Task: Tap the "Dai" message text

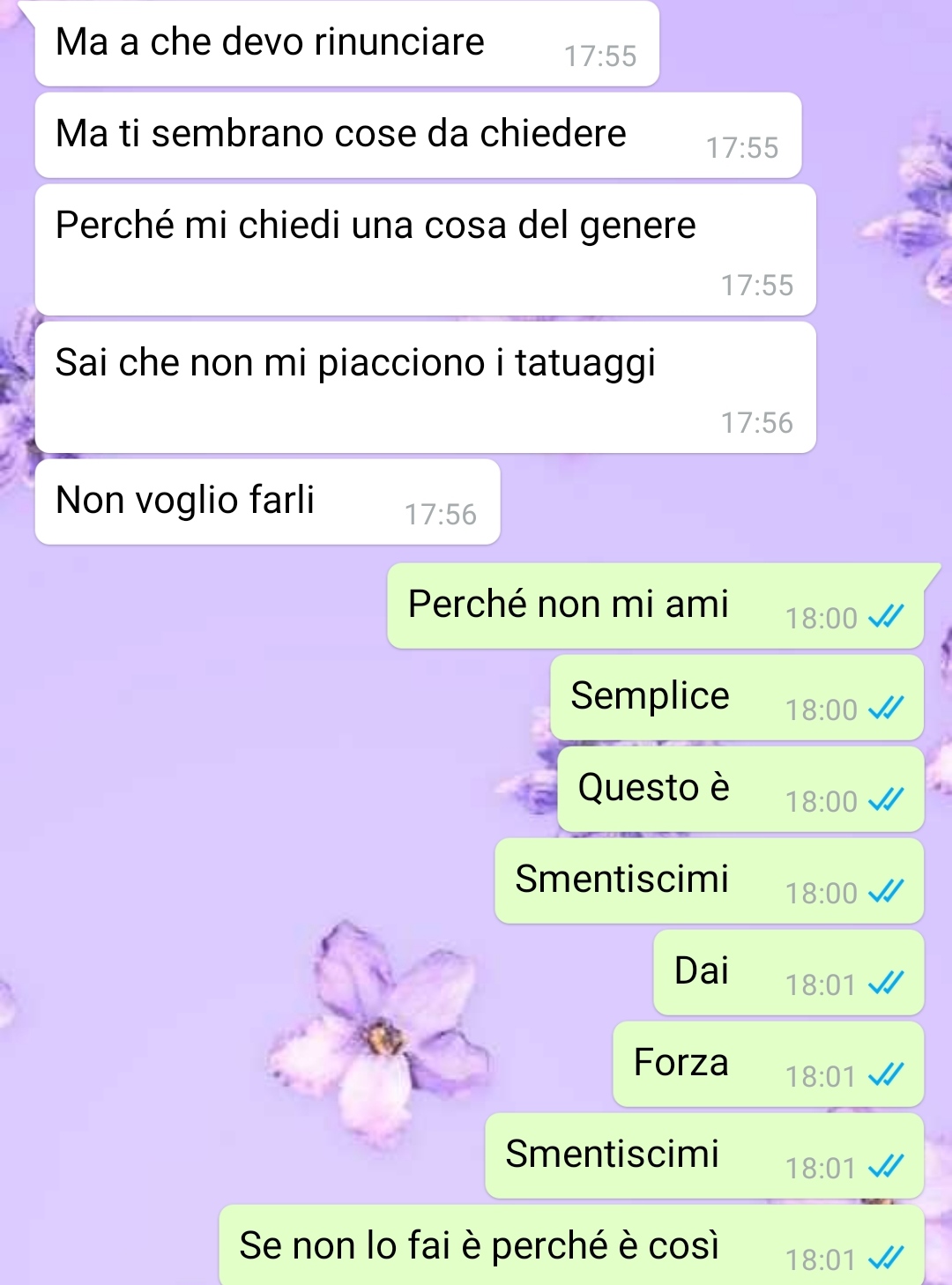Action: (702, 970)
